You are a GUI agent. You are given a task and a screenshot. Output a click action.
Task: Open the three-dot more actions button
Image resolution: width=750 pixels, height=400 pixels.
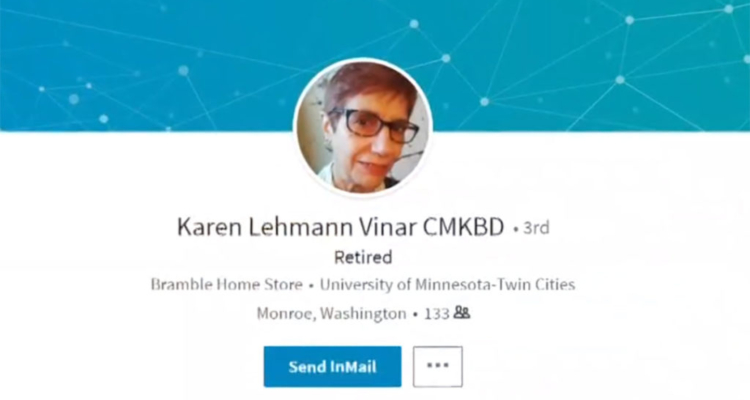coord(438,367)
